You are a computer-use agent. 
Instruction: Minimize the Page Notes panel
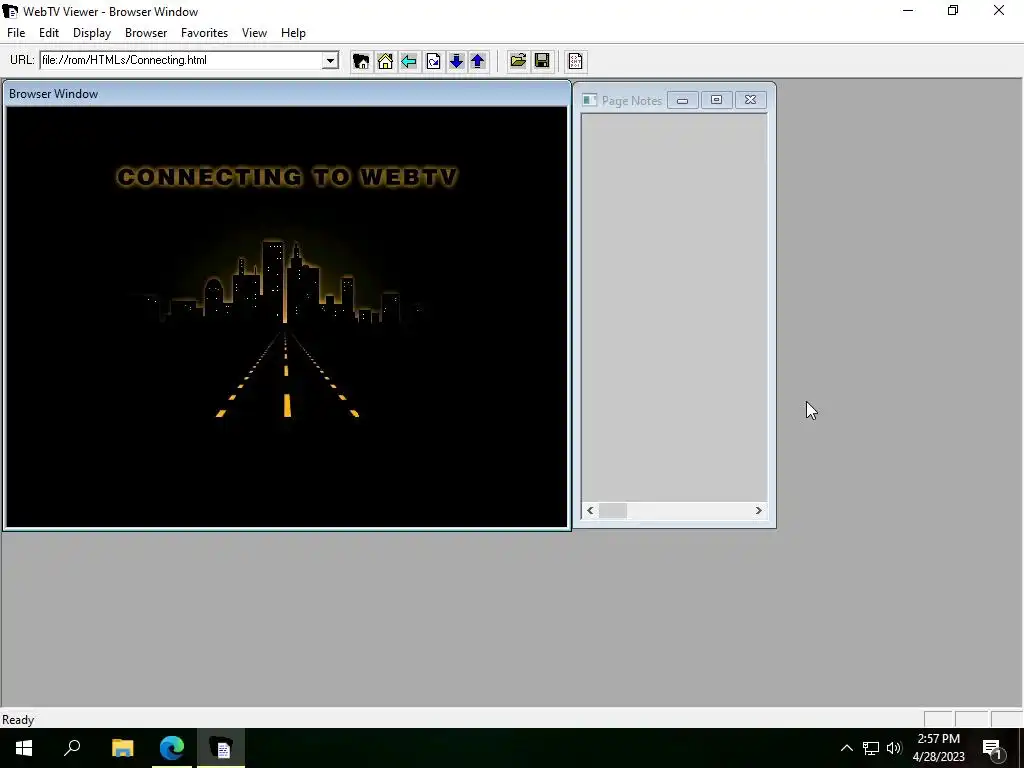(682, 100)
